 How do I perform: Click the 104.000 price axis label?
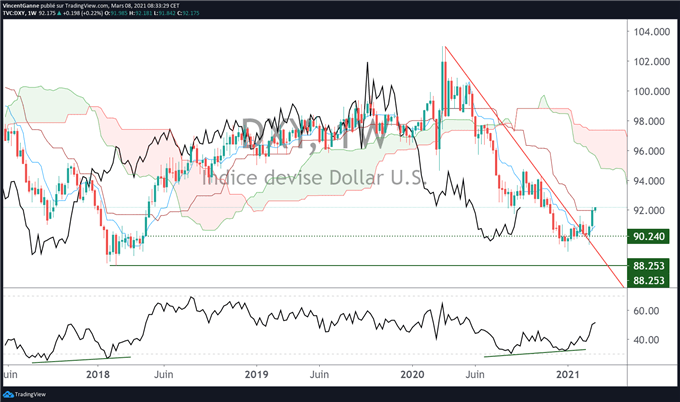click(x=652, y=32)
